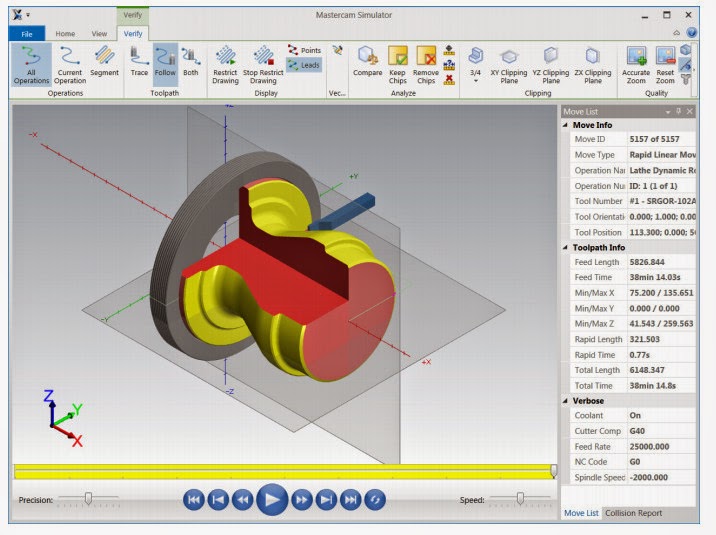Collapse the Verbose section
The height and width of the screenshot is (535, 716).
coord(565,401)
